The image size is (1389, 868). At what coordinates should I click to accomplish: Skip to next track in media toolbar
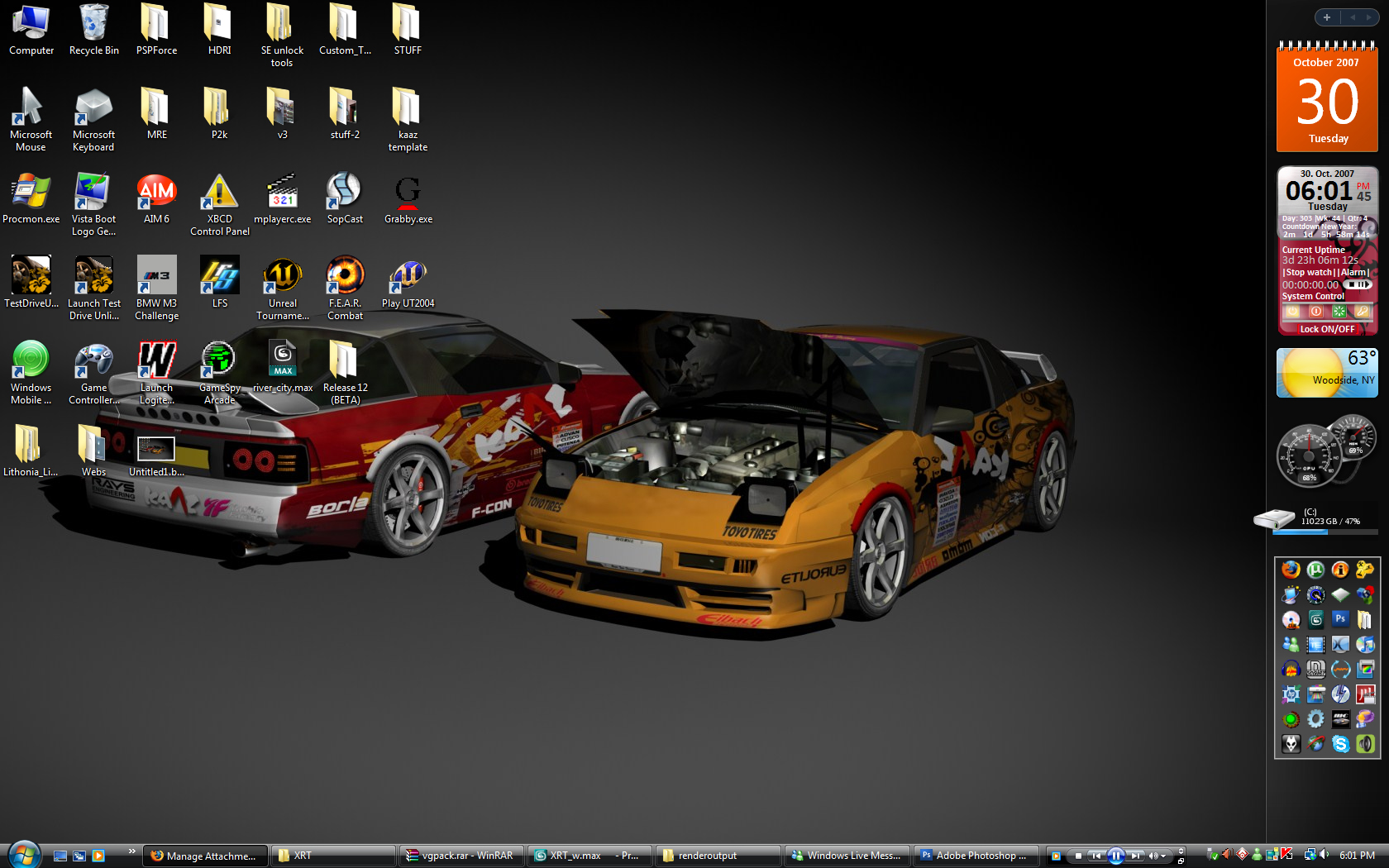tap(1136, 856)
